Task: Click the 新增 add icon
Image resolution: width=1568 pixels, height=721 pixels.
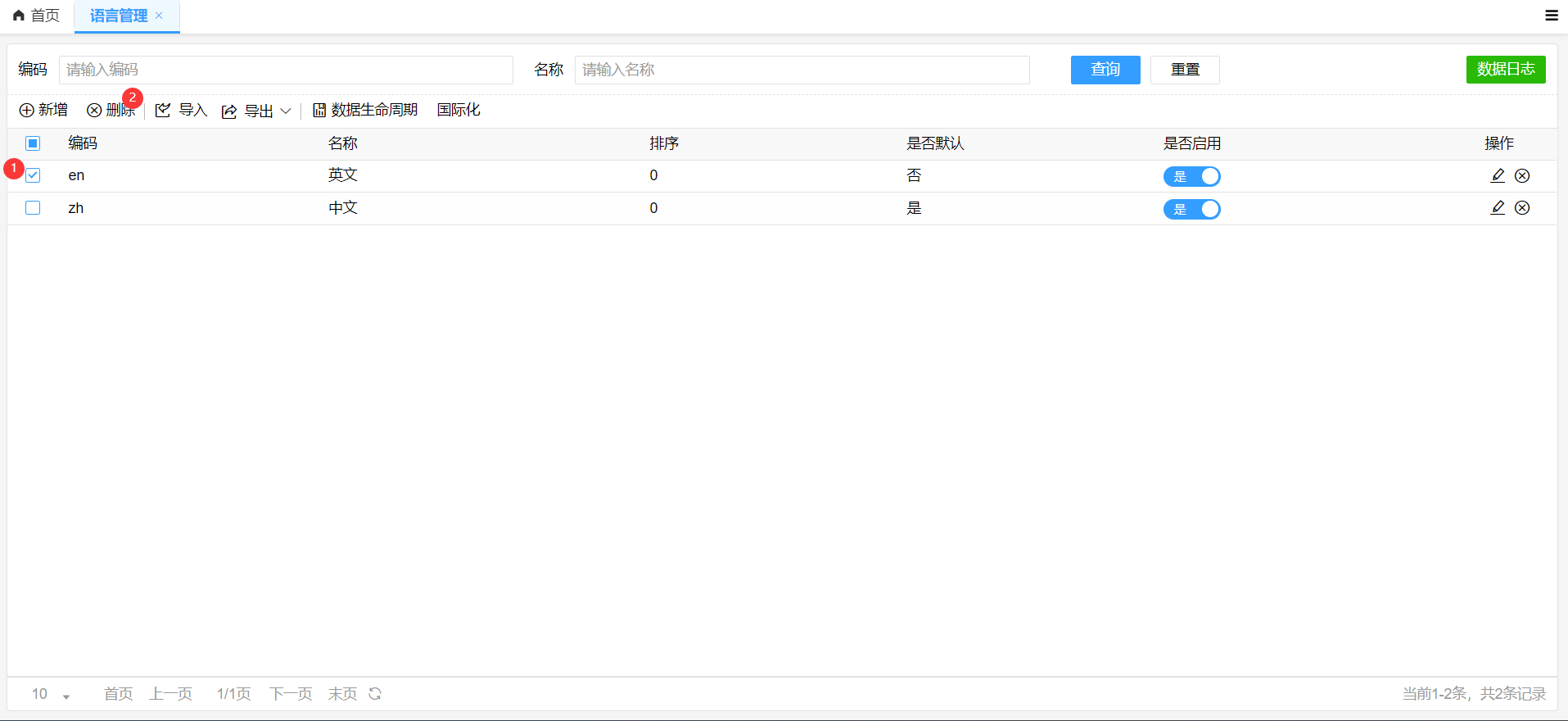Action: [x=27, y=111]
